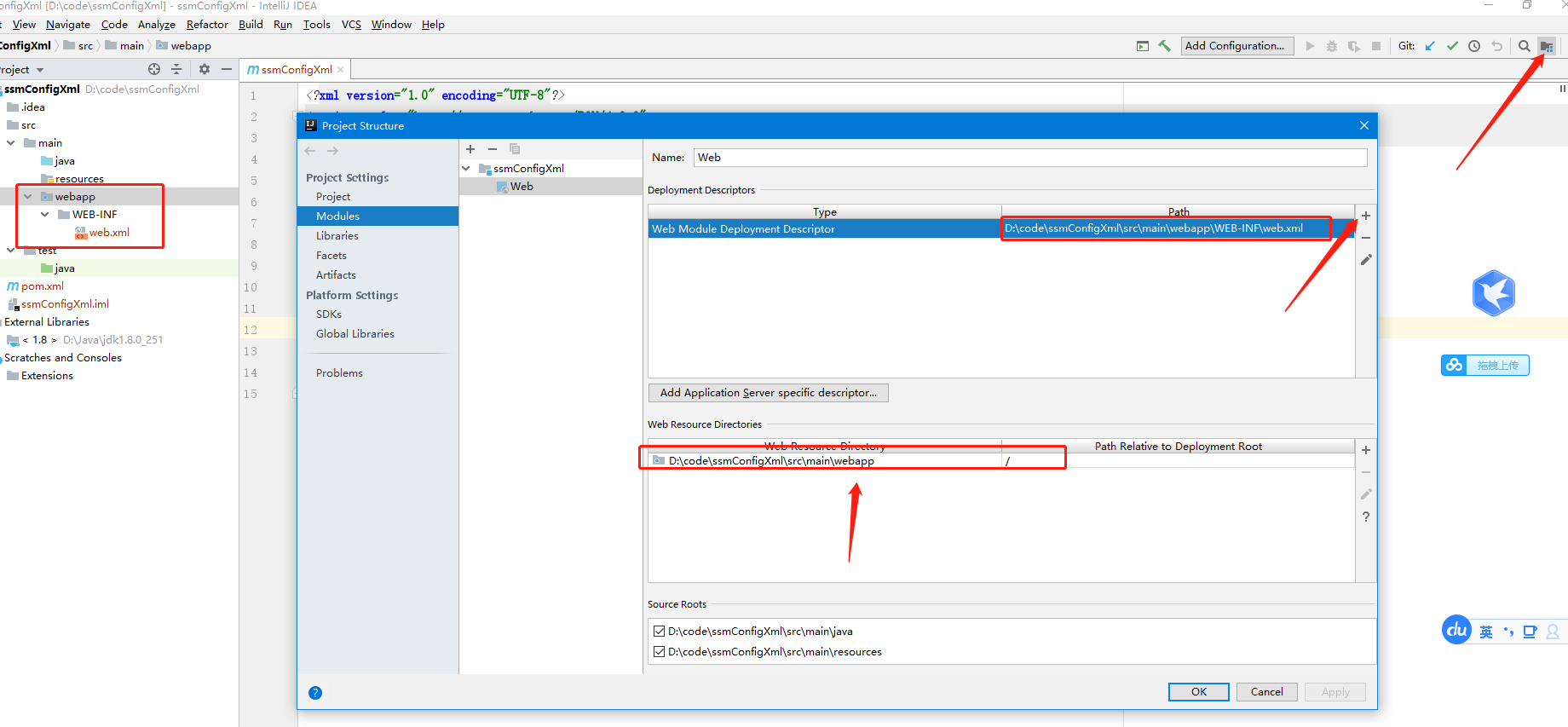The image size is (1568, 727).
Task: Hide the Project panel with minus icon
Action: pyautogui.click(x=227, y=69)
